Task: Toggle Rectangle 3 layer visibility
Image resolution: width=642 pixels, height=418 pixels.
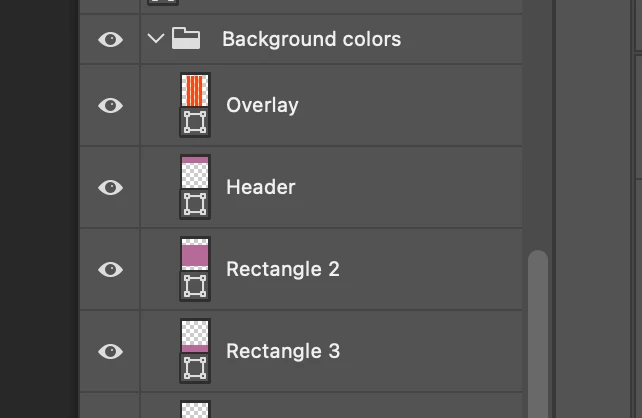Action: pyautogui.click(x=110, y=351)
